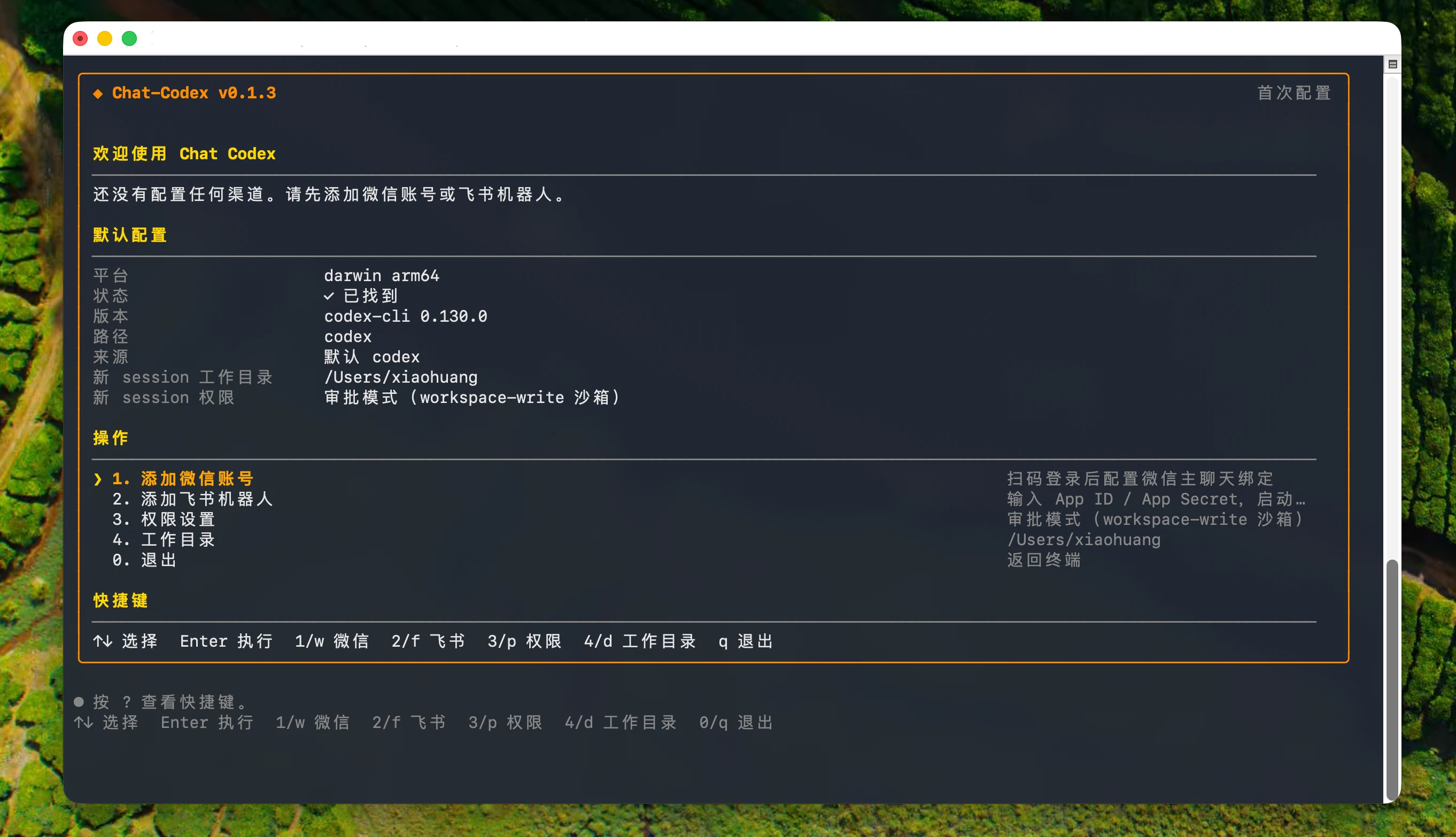Click the 来源 label
Viewport: 1456px width, 837px height.
pos(110,357)
